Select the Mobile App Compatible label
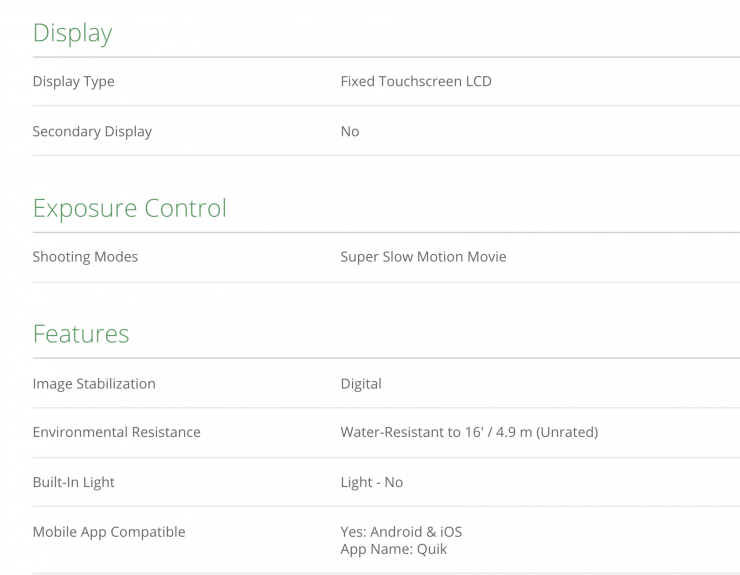740x575 pixels. click(108, 532)
